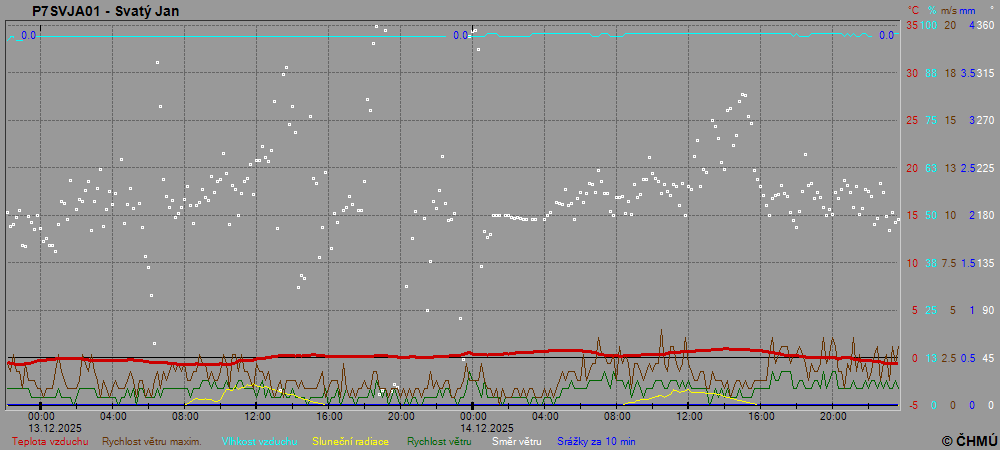
Task: Select the 13.12.2025 date label
Action: [41, 426]
